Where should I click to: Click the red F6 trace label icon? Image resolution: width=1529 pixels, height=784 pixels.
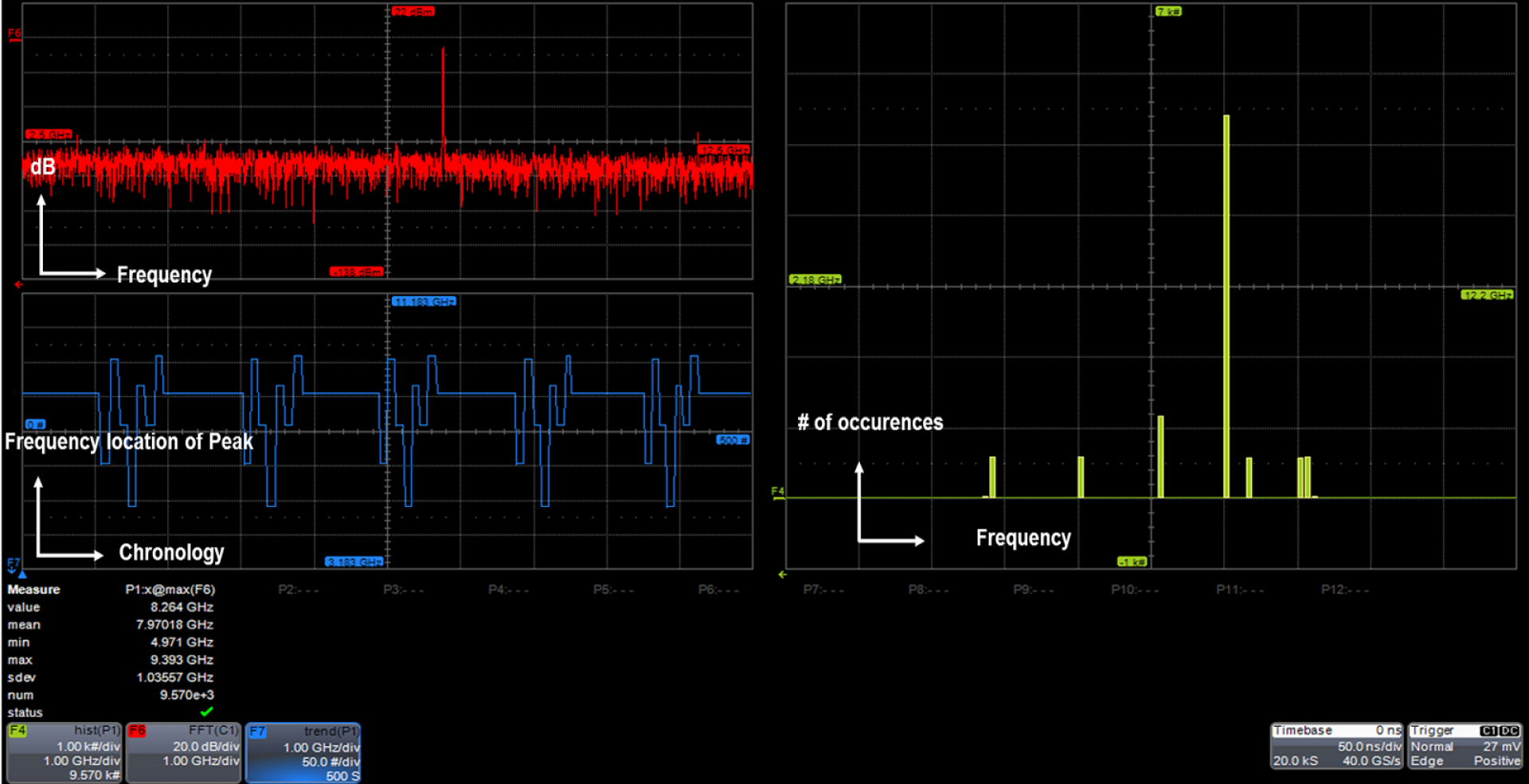[x=14, y=33]
